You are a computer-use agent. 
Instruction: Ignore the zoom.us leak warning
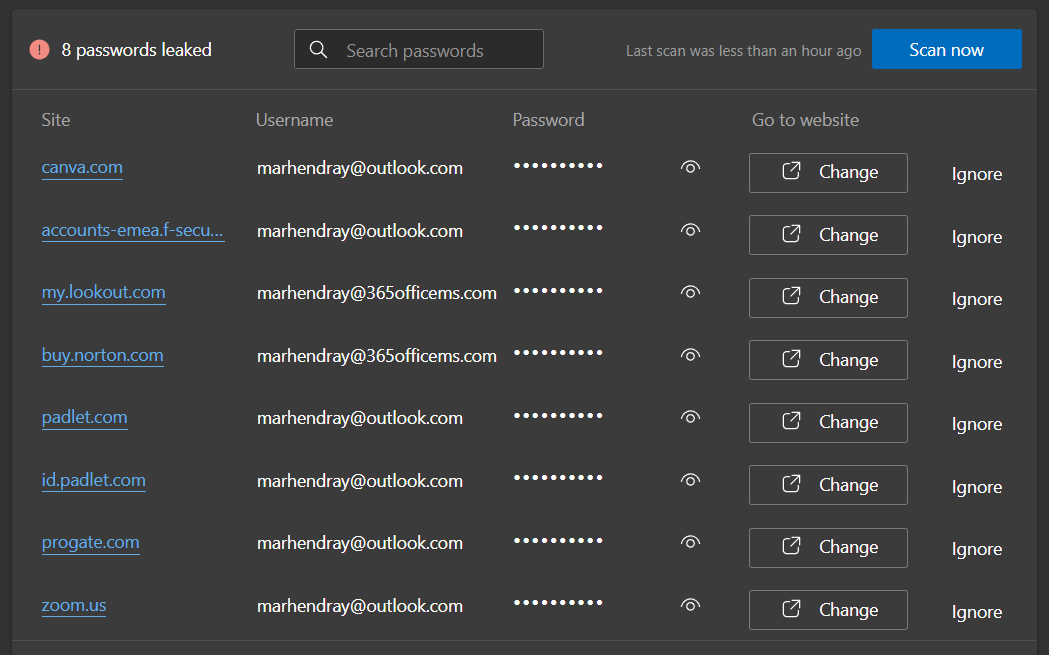[x=976, y=612]
